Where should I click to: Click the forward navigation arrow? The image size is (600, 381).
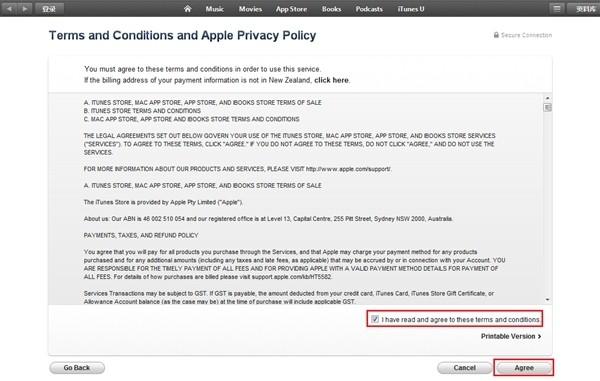(24, 8)
